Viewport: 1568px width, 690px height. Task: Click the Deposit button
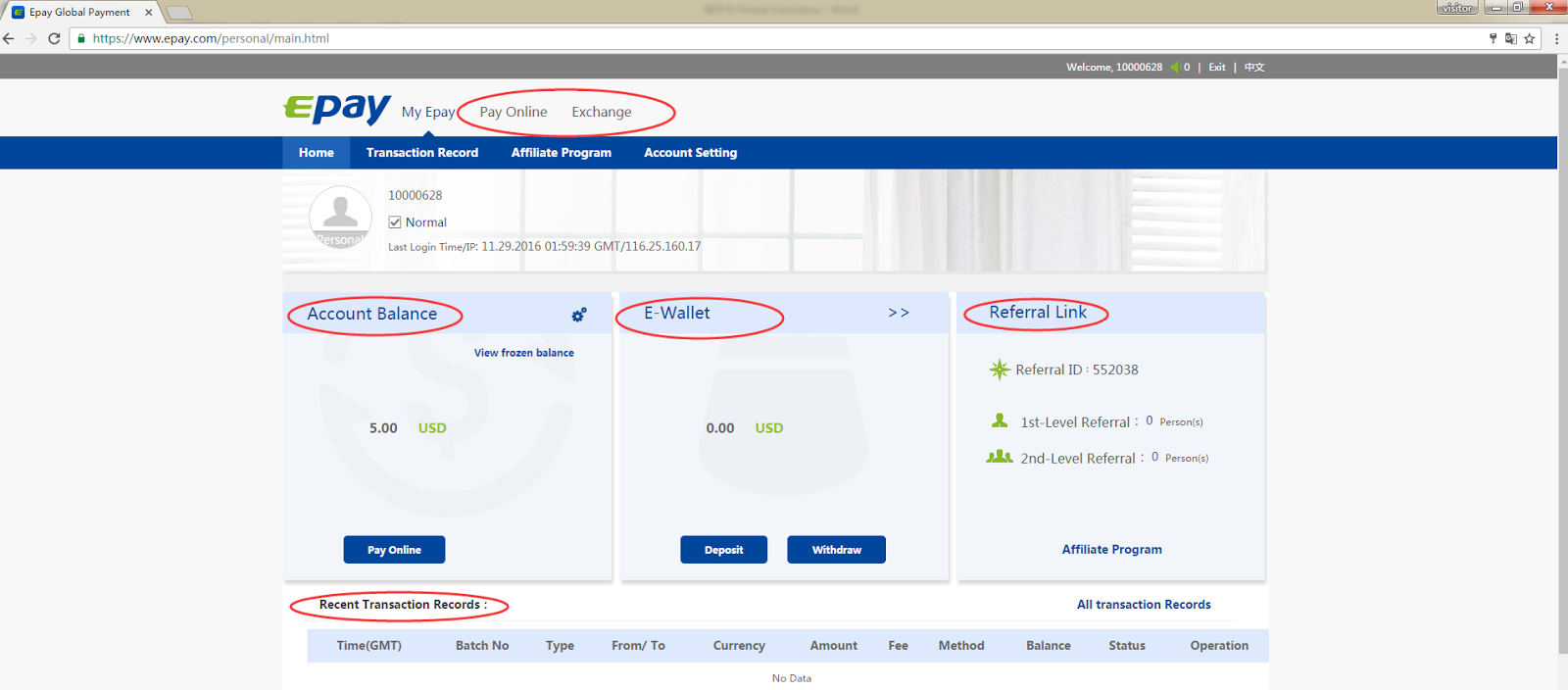coord(724,550)
